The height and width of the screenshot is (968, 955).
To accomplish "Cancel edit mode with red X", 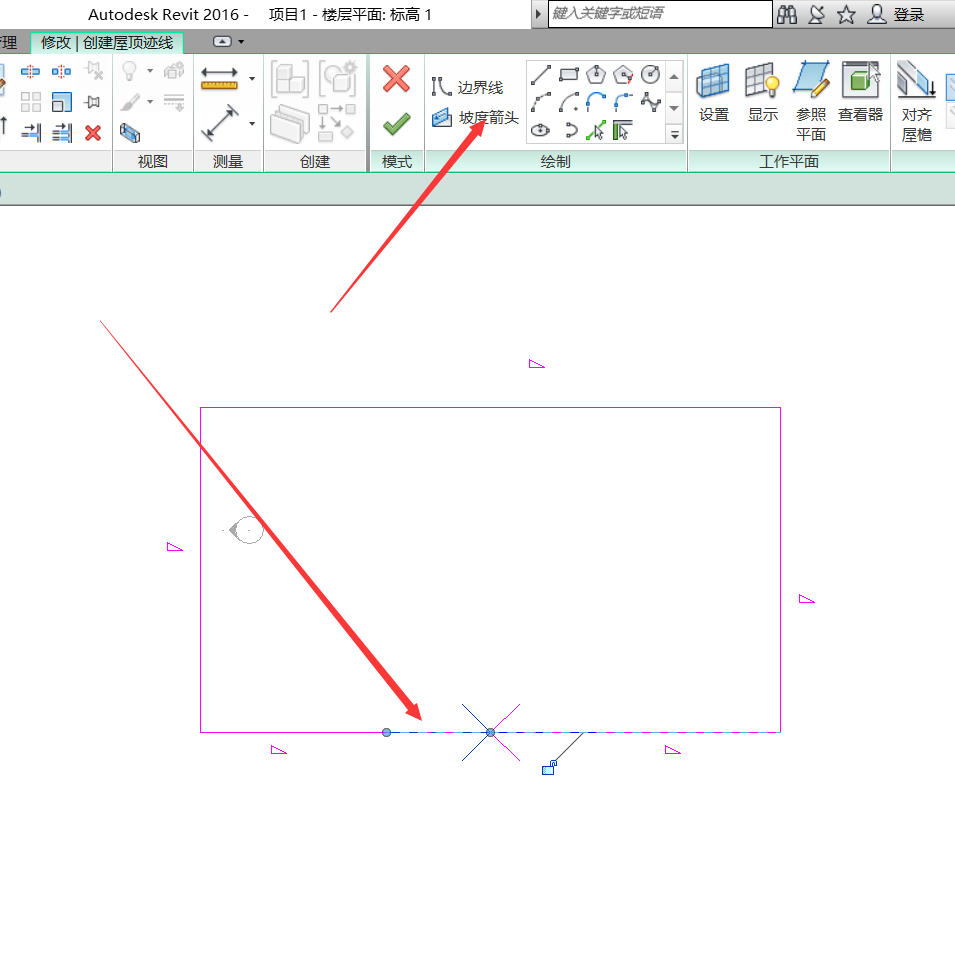I will click(397, 79).
